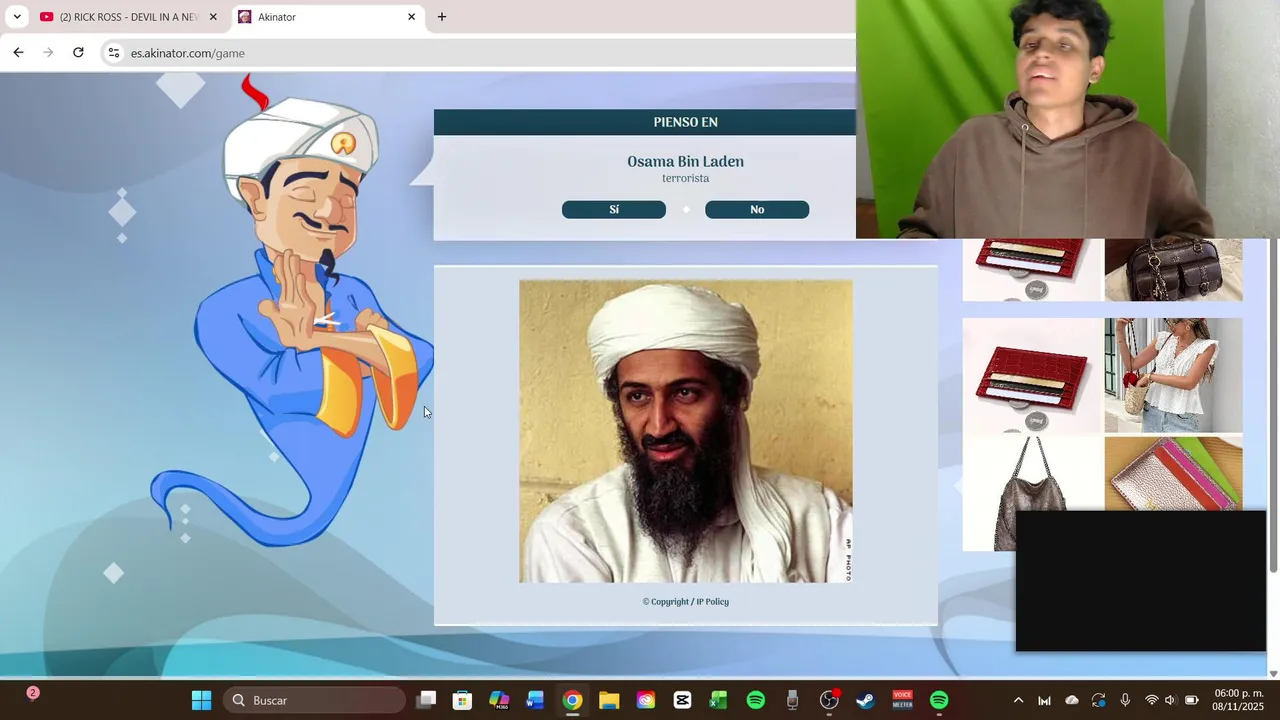Screen dimensions: 1280x720
Task: Click the browser forward arrow
Action: tap(48, 52)
